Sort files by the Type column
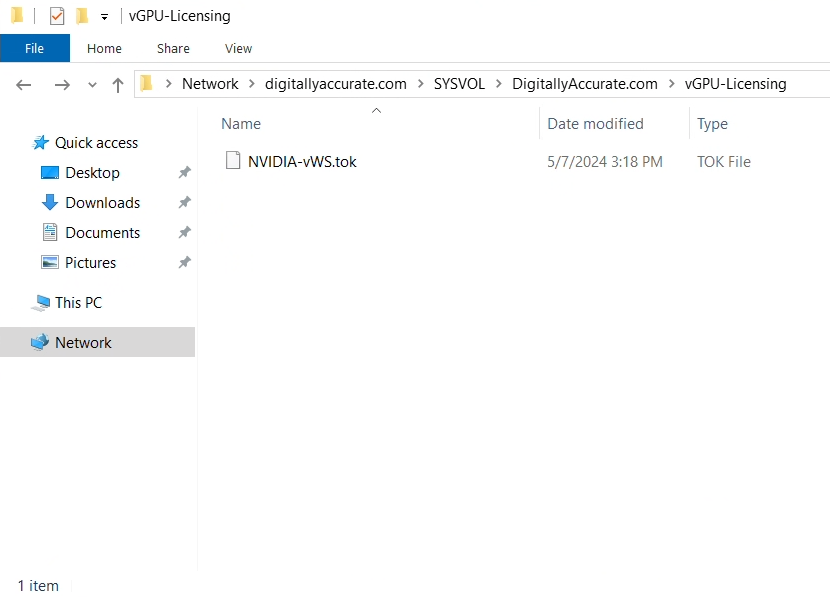830x597 pixels. [x=712, y=124]
